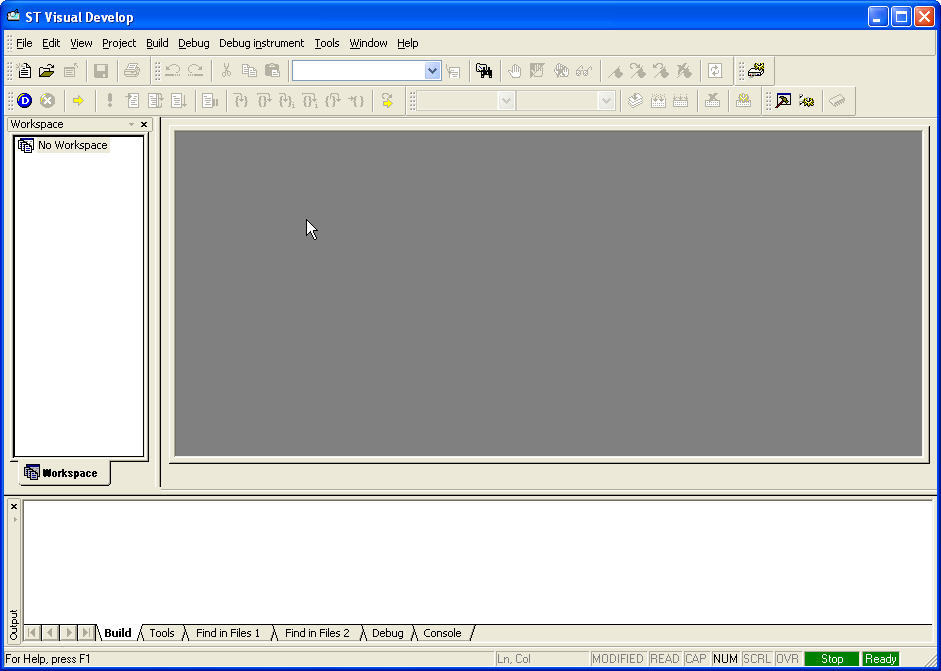The image size is (941, 671).
Task: Click the Set PC curved-arrow icon
Action: [x=387, y=101]
